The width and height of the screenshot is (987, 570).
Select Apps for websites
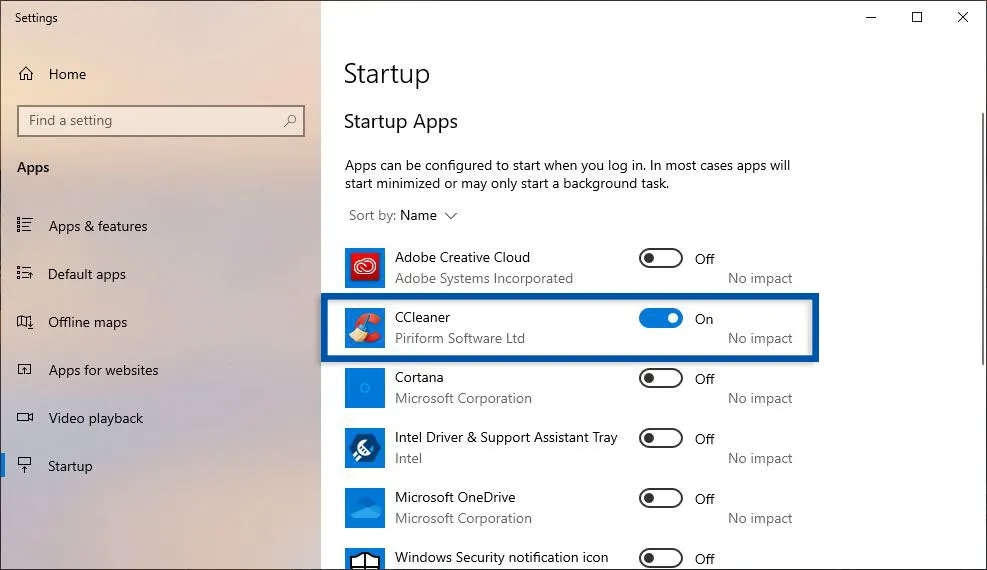point(103,370)
